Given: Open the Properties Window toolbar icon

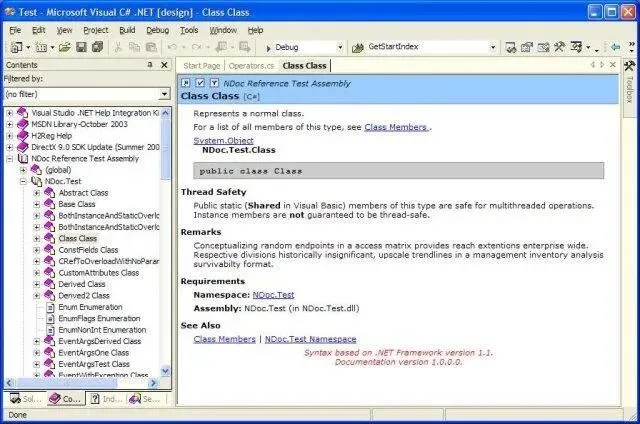Looking at the screenshot, I should point(527,47).
